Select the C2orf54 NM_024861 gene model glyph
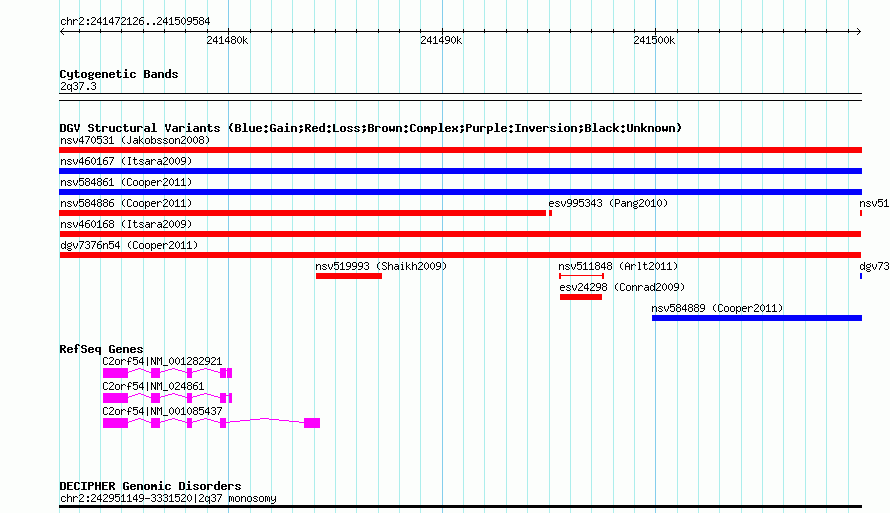Screen dimensions: 890x513 pyautogui.click(x=167, y=398)
